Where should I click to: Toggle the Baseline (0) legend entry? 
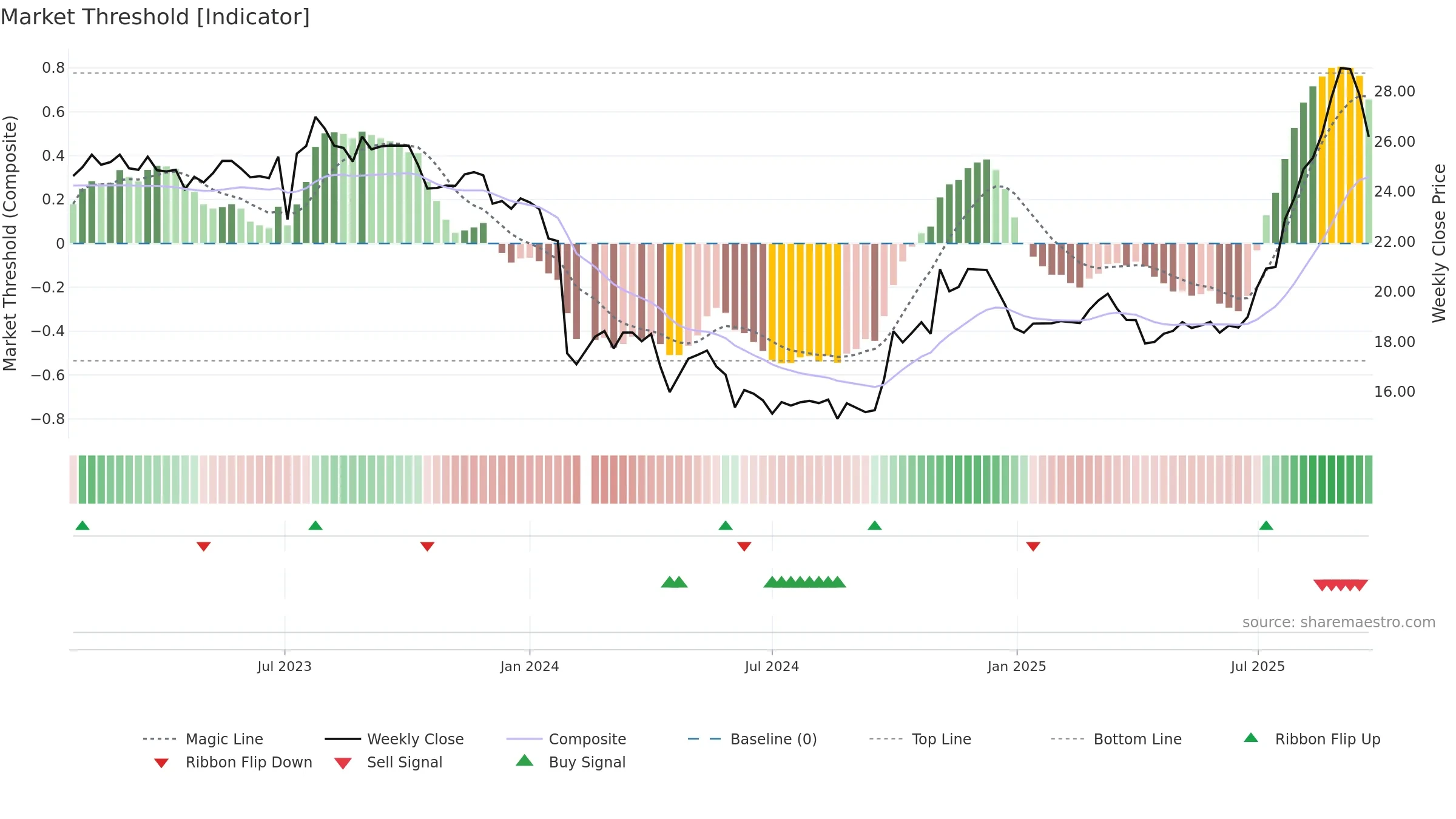752,739
